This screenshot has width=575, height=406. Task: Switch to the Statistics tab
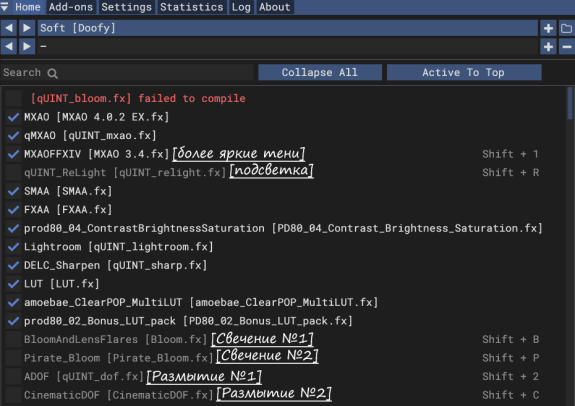(x=191, y=7)
